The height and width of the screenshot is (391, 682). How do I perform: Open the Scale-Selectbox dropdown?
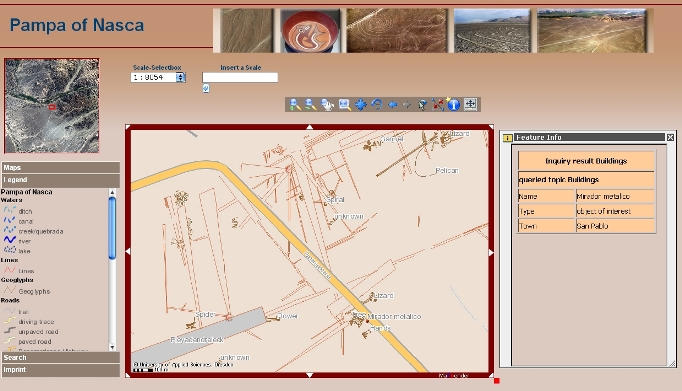[181, 77]
